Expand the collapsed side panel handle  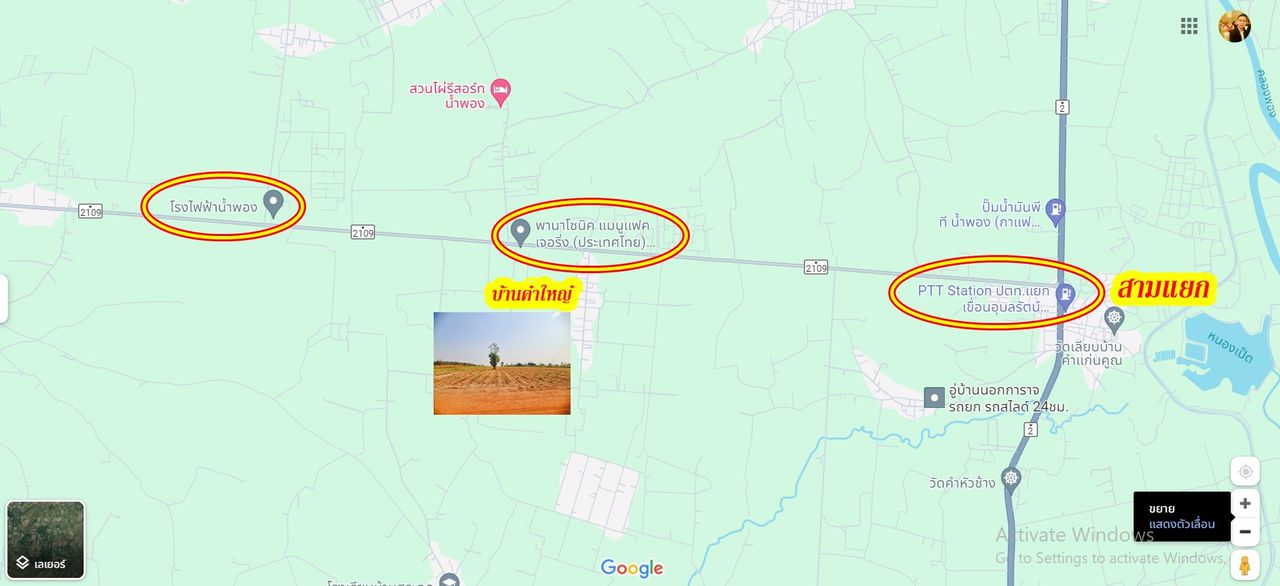pos(4,299)
